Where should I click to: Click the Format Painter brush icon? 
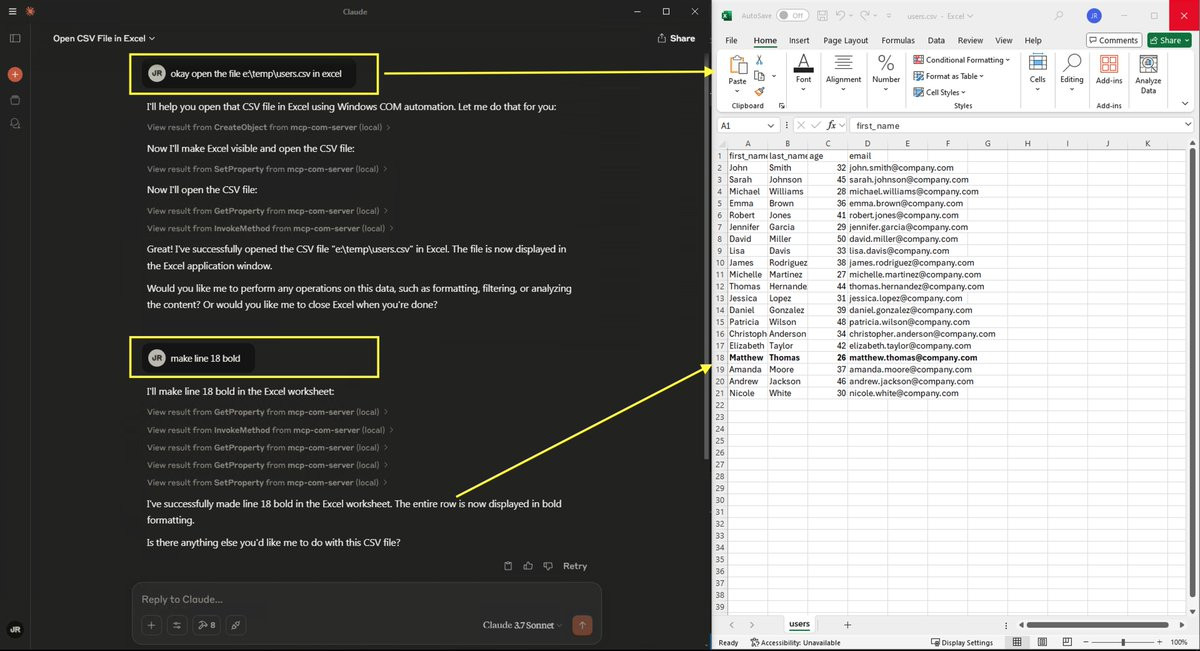coord(759,91)
